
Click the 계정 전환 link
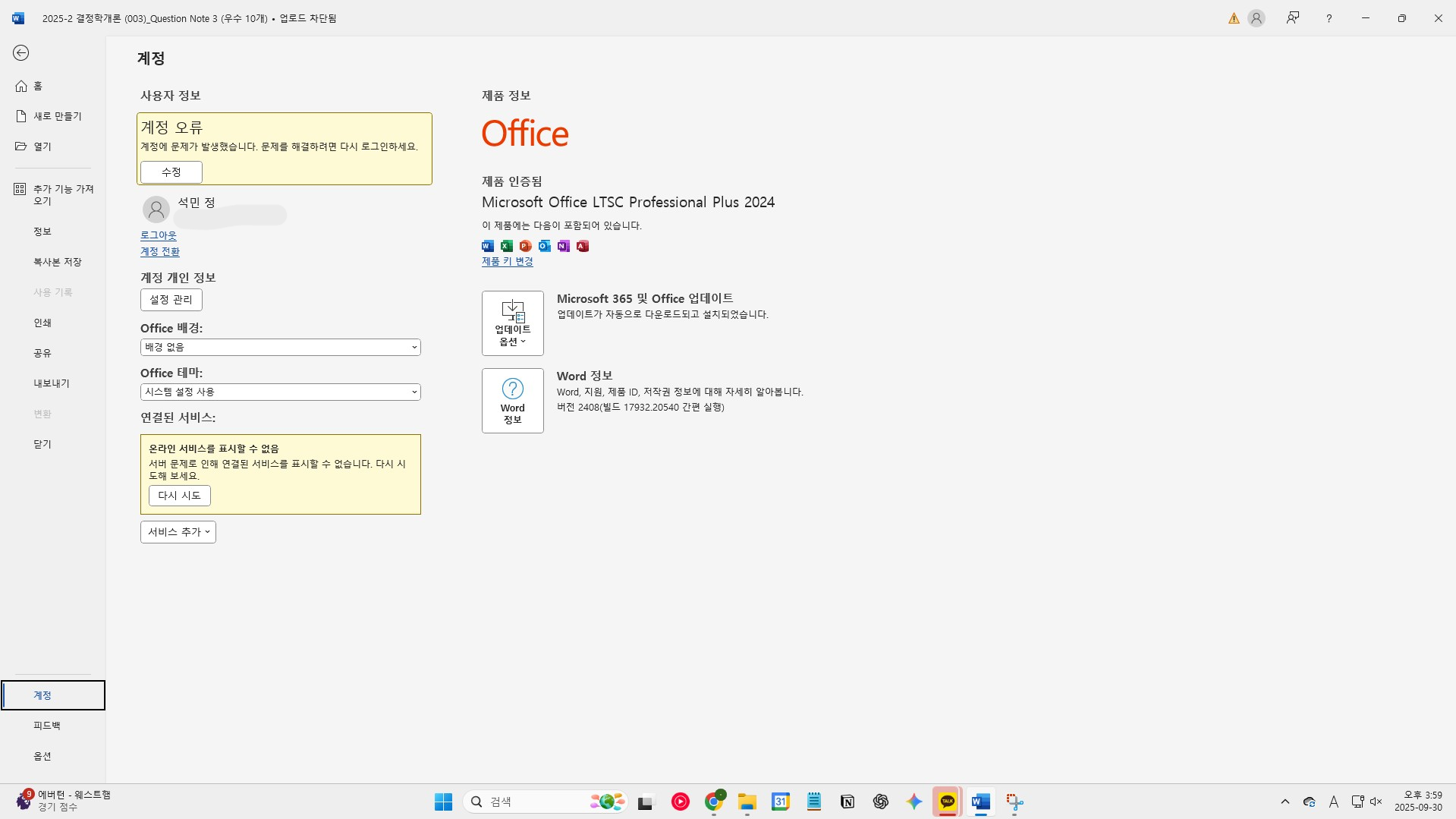160,251
